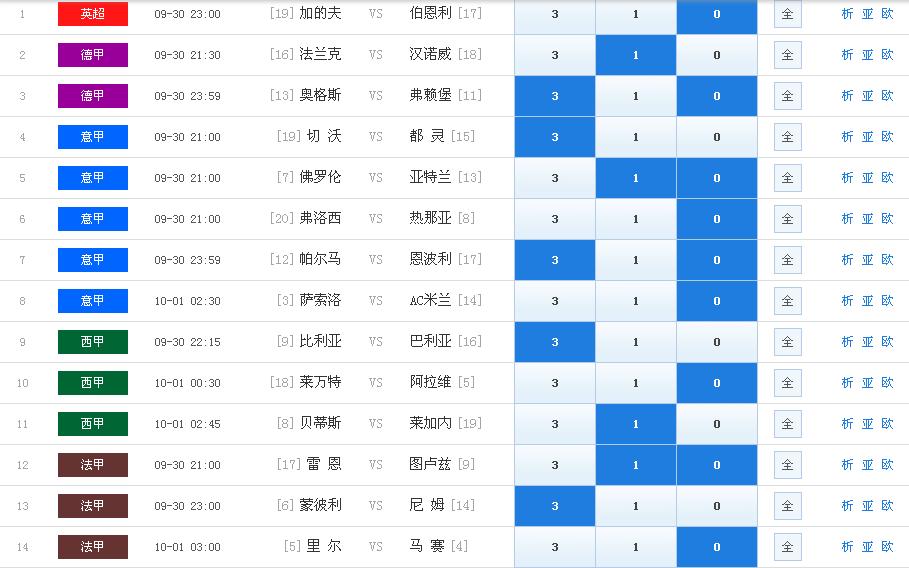Click away team name 热那亚
The width and height of the screenshot is (909, 568).
point(430,218)
